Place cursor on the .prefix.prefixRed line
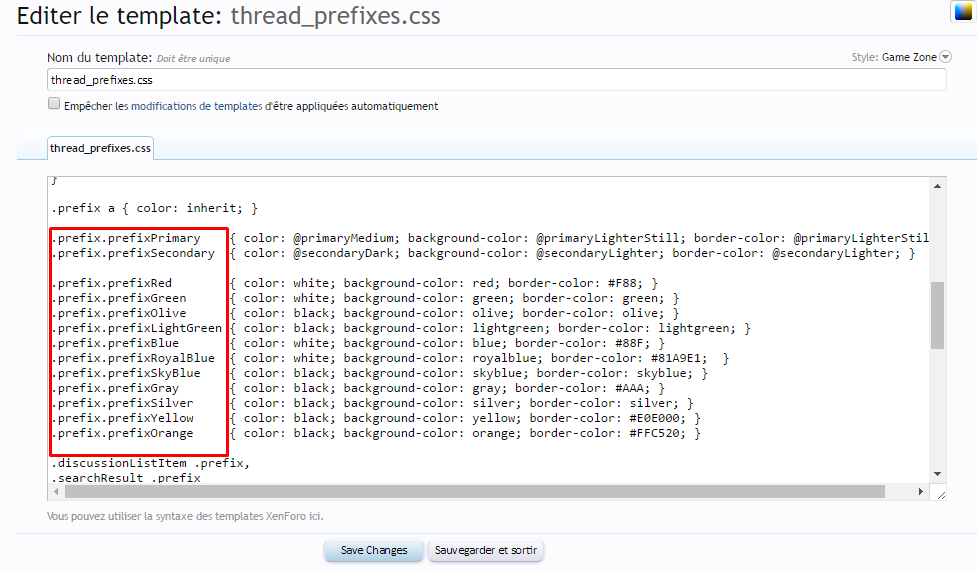977x570 pixels. click(400, 283)
